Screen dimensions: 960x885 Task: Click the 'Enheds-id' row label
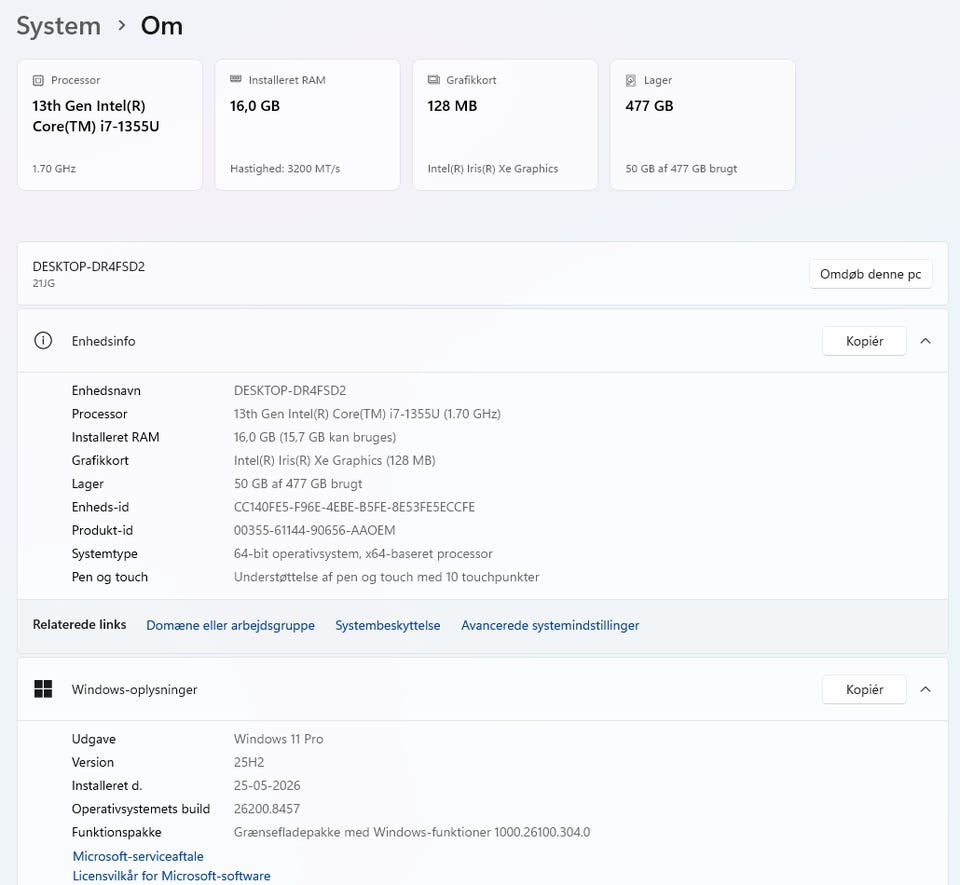tap(100, 507)
